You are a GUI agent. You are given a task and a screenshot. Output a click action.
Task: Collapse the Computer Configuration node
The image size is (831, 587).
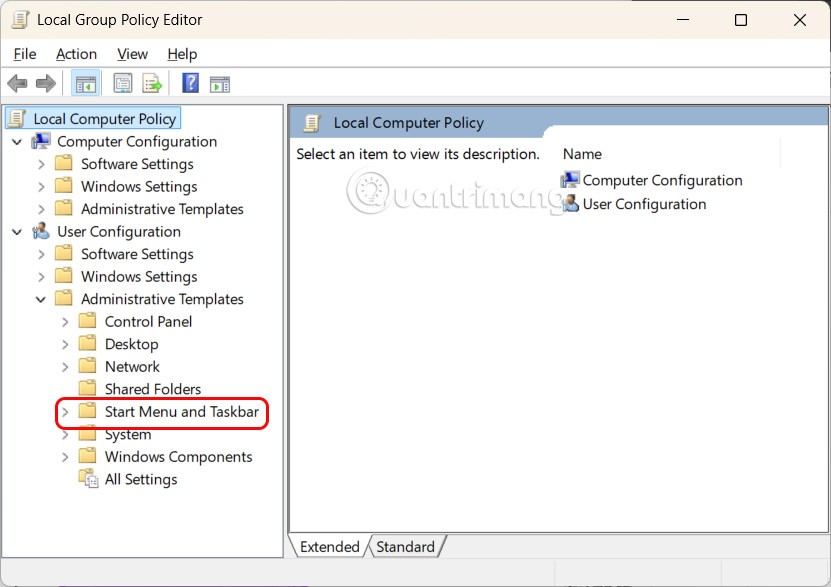pos(17,142)
